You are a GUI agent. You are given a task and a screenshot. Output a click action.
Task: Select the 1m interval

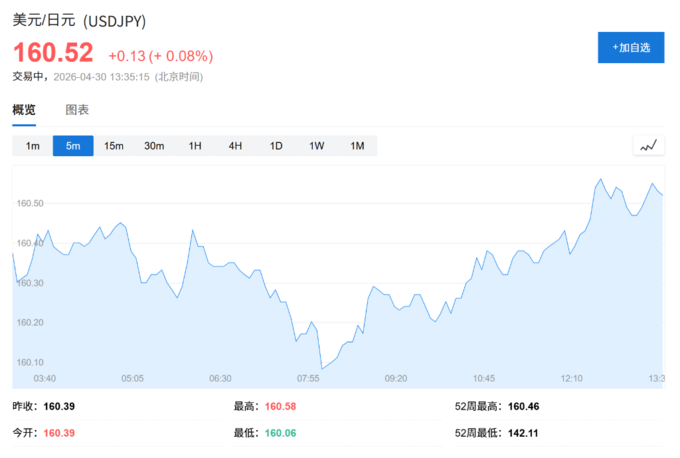(33, 146)
